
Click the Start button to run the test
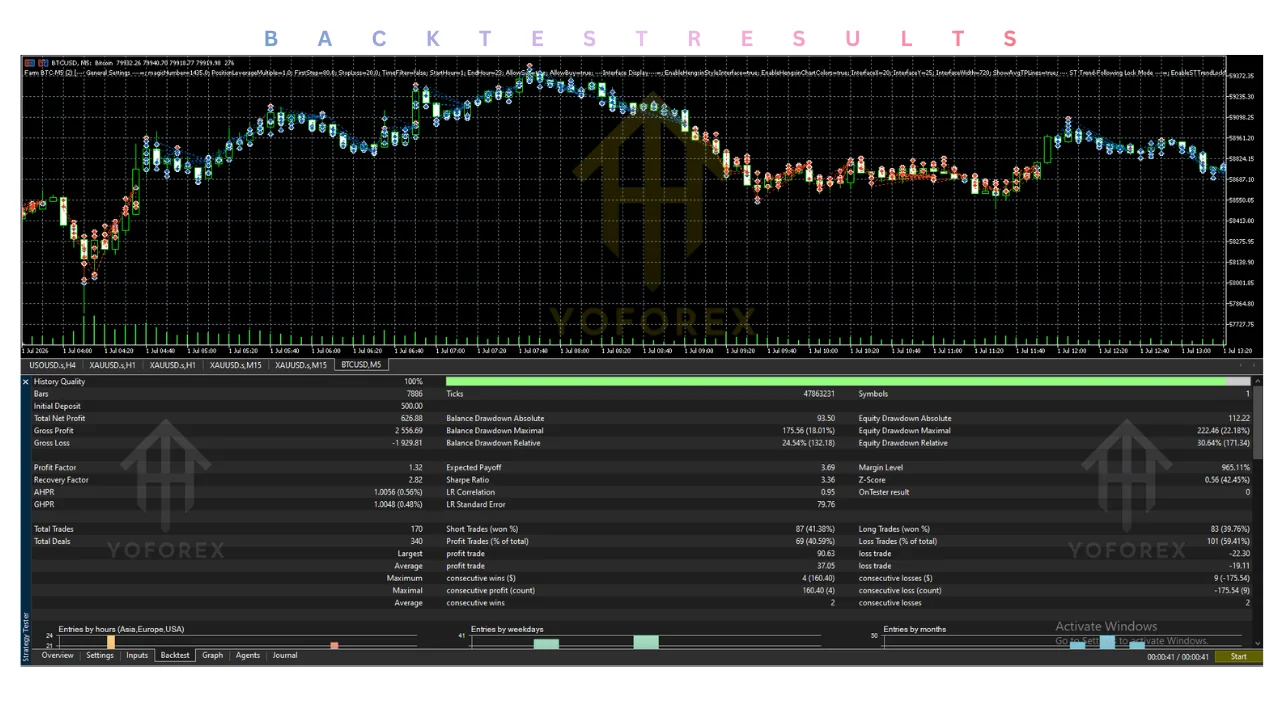(1238, 657)
